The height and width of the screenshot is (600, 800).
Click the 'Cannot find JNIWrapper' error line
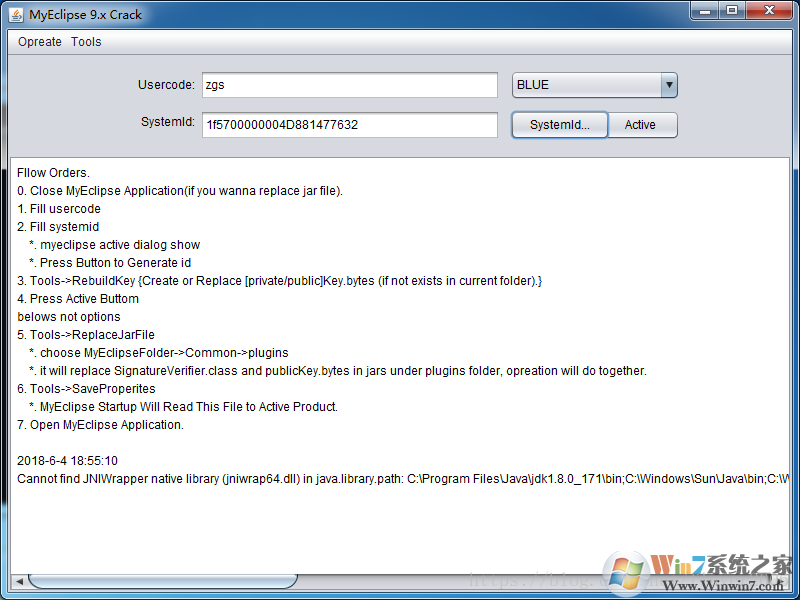tap(403, 479)
